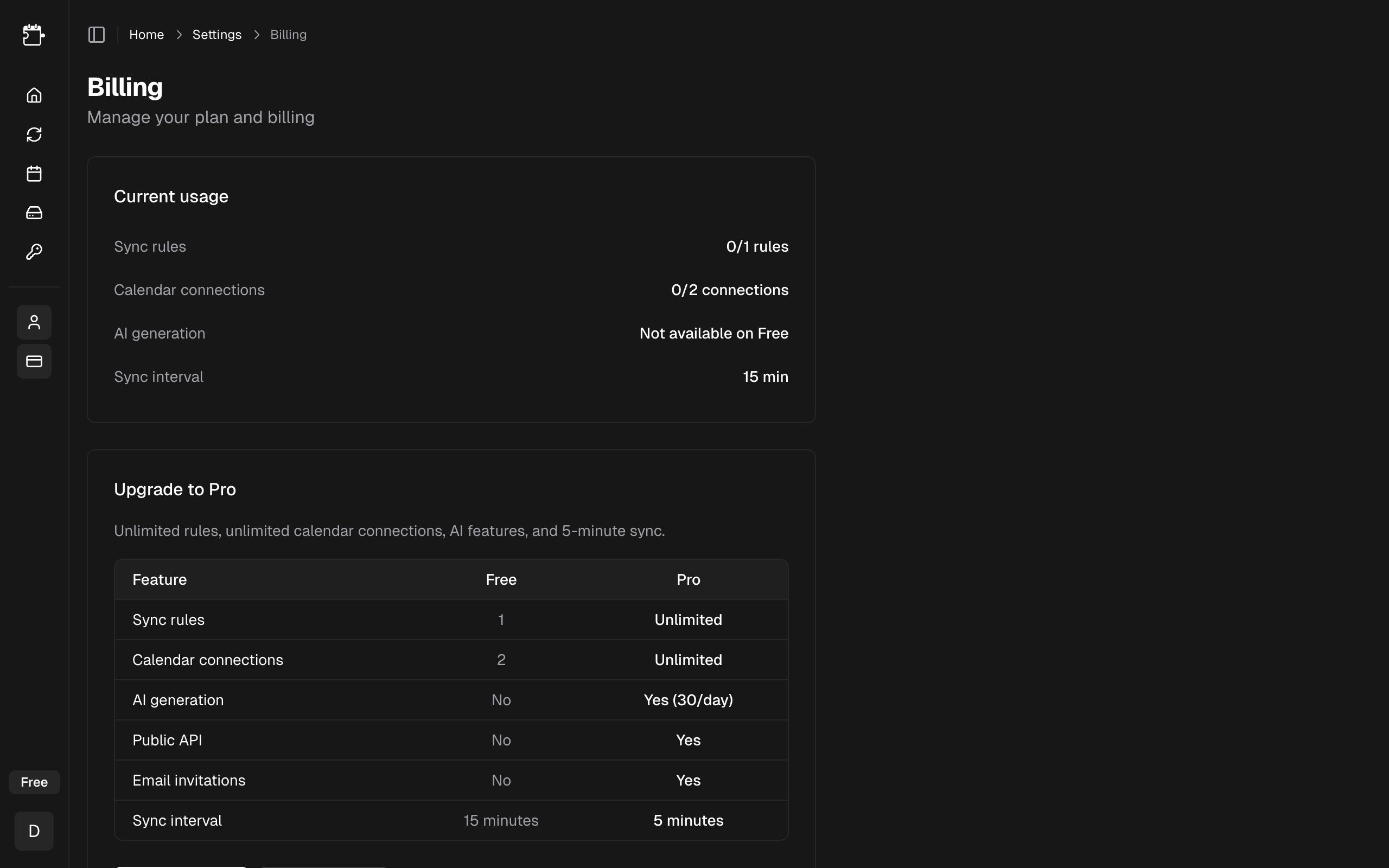1389x868 pixels.
Task: Open account settings via the person icon
Action: coord(33,322)
